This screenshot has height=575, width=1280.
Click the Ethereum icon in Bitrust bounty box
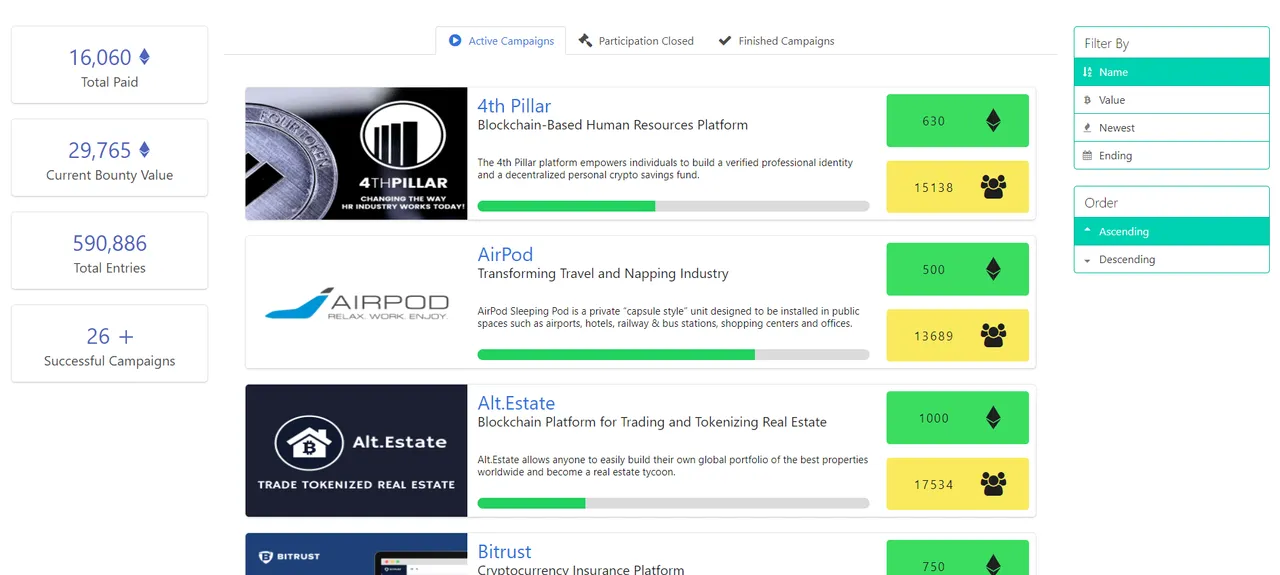coord(993,565)
